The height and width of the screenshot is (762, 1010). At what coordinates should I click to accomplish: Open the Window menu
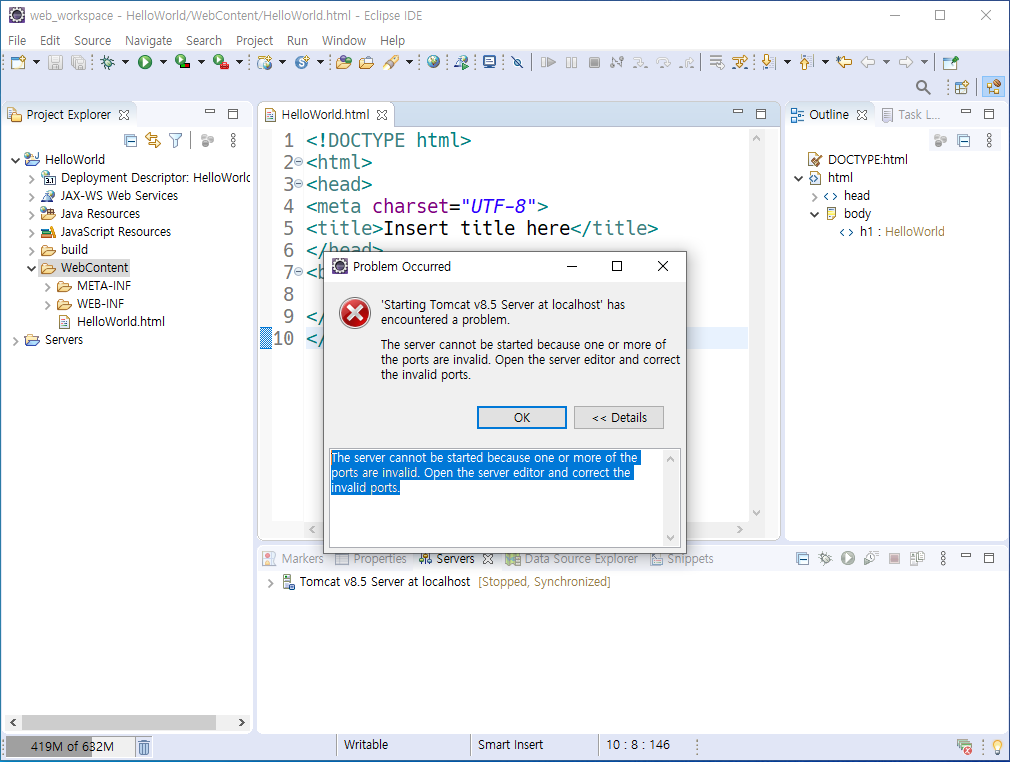(344, 41)
